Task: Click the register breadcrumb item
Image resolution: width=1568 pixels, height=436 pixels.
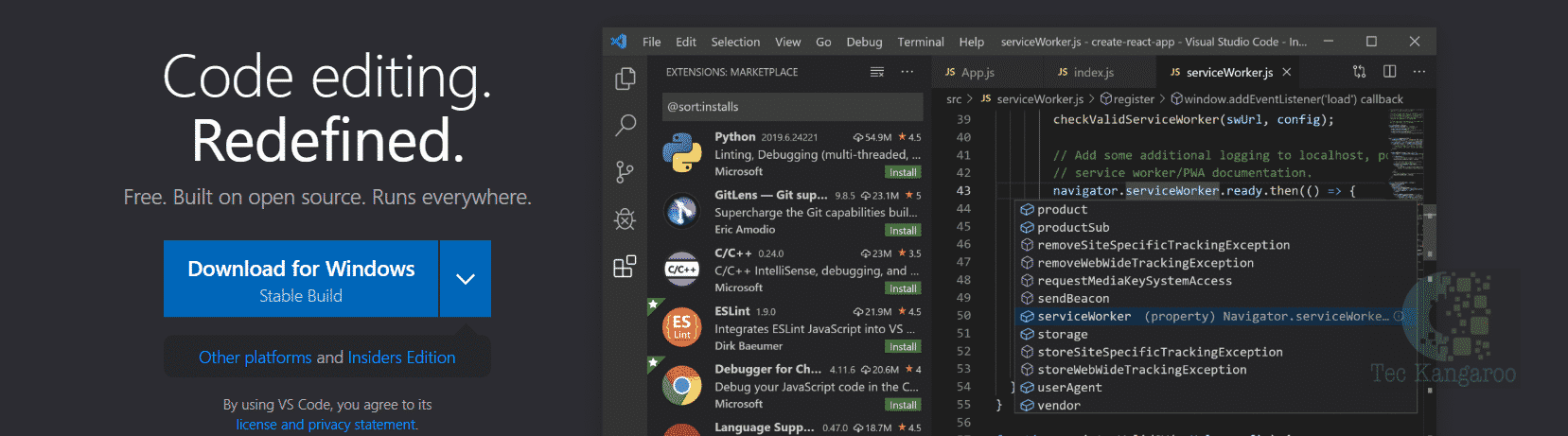Action: click(x=1127, y=99)
